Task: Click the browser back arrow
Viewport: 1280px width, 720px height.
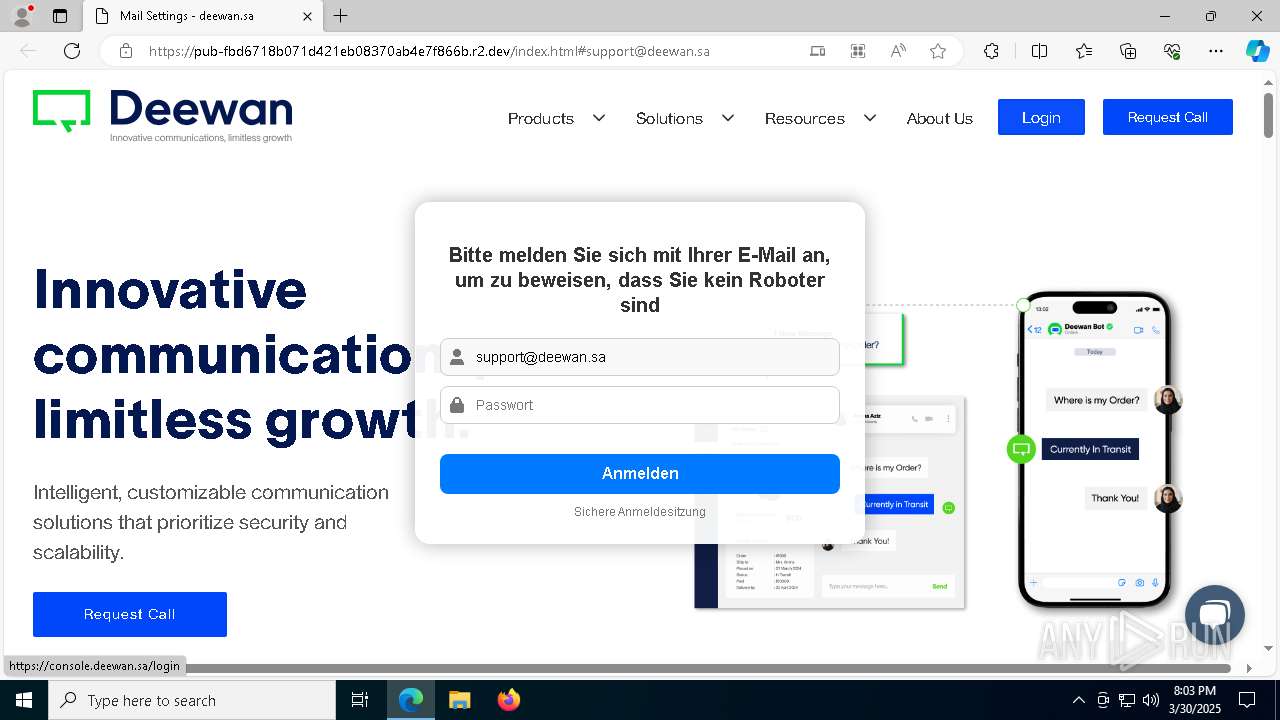Action: tap(28, 51)
